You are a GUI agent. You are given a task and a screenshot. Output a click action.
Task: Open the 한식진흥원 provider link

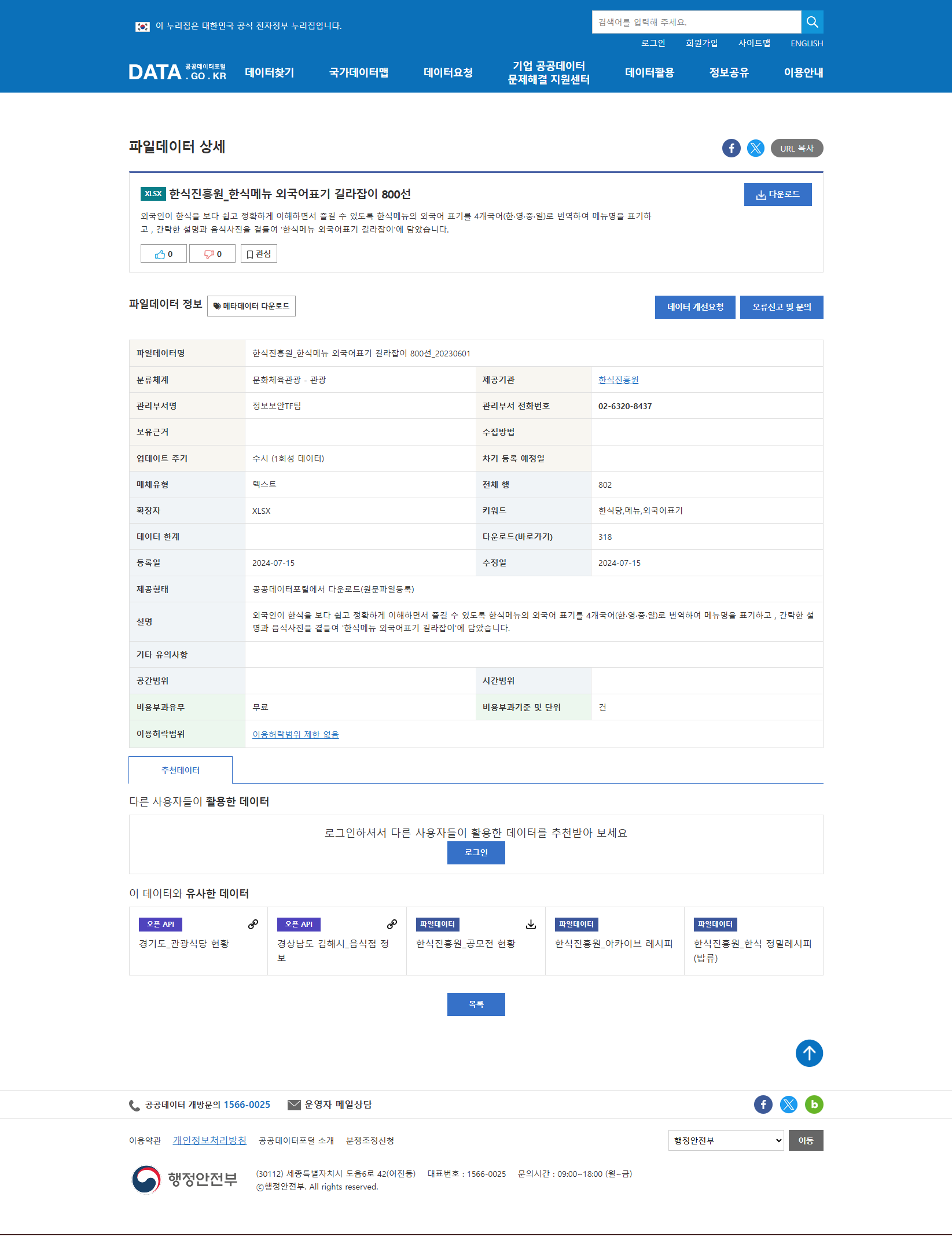tap(618, 380)
